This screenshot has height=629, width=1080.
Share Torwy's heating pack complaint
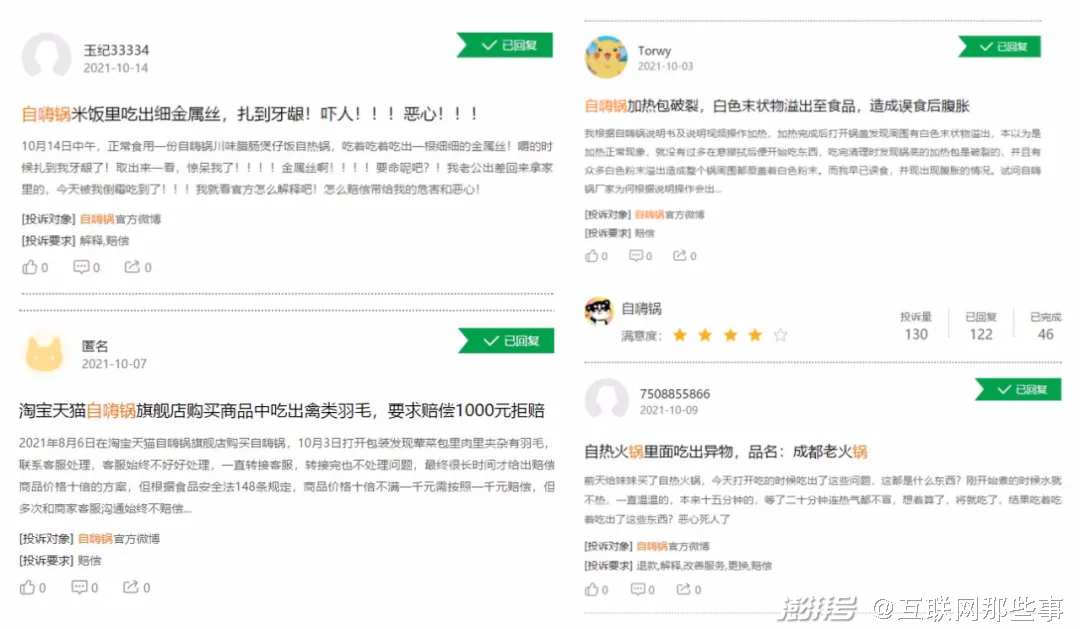click(680, 256)
